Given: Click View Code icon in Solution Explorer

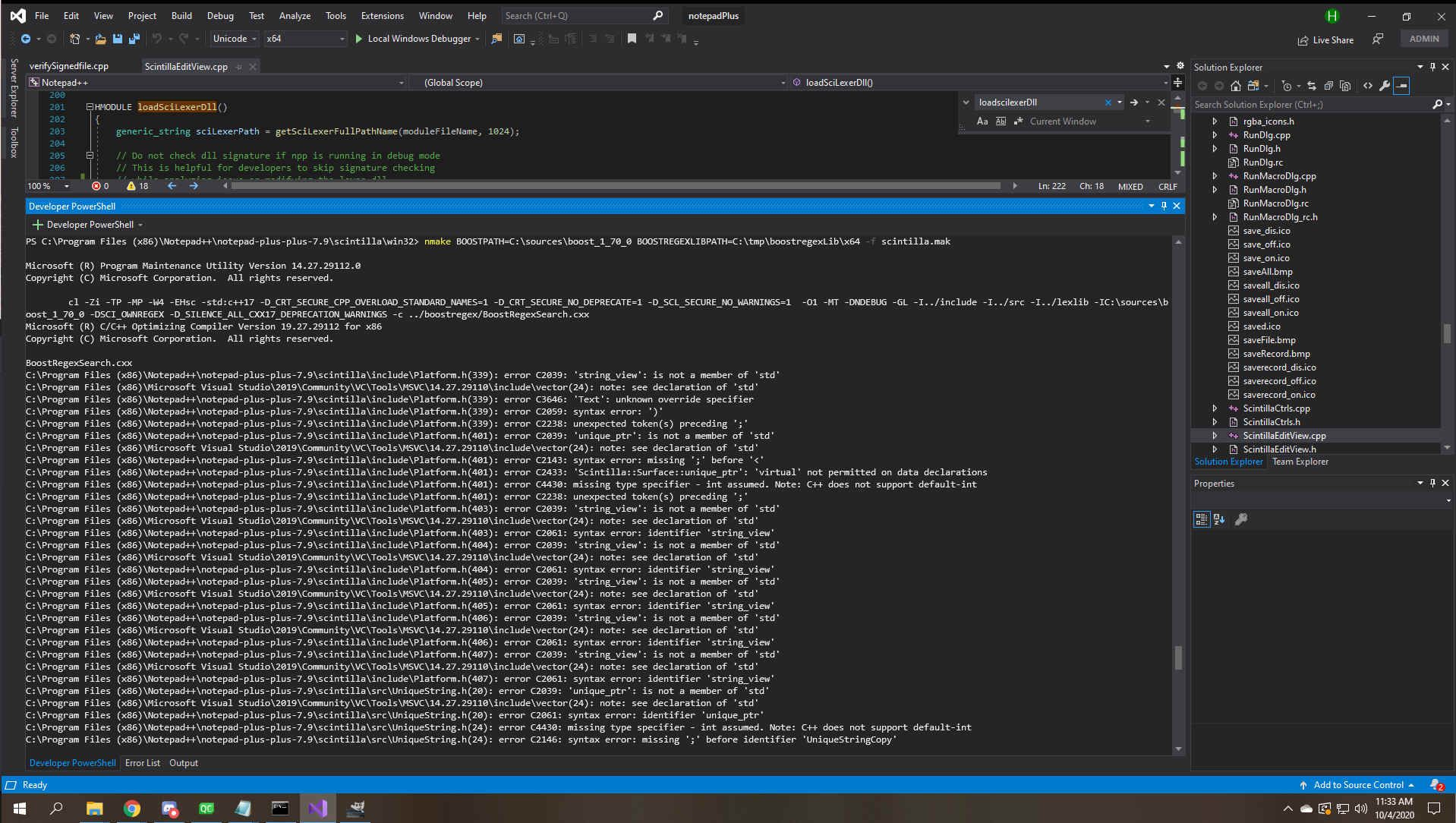Looking at the screenshot, I should tap(1367, 86).
